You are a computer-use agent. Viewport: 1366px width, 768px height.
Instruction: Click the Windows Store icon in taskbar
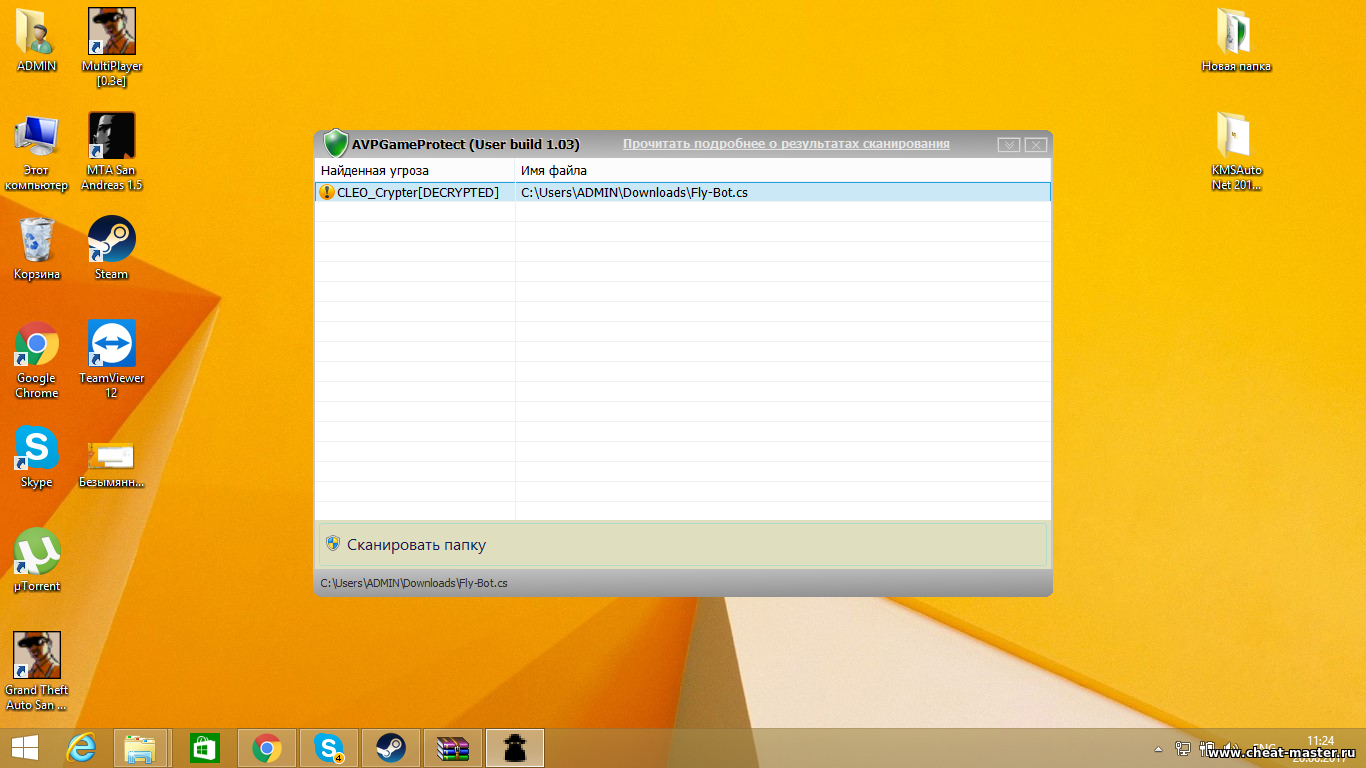[x=204, y=748]
